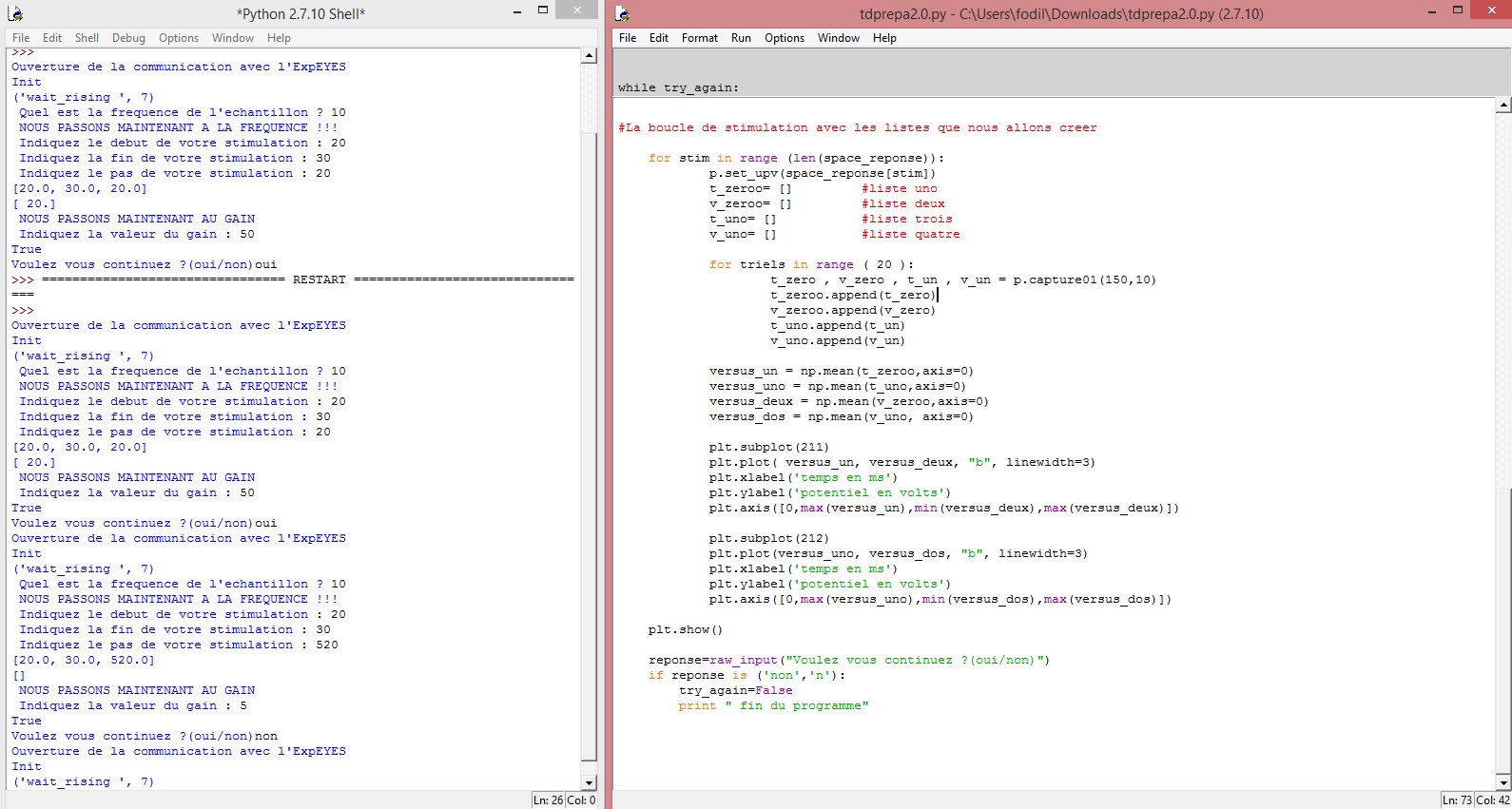
Task: Open Debug menu in Python Shell
Action: pos(128,38)
